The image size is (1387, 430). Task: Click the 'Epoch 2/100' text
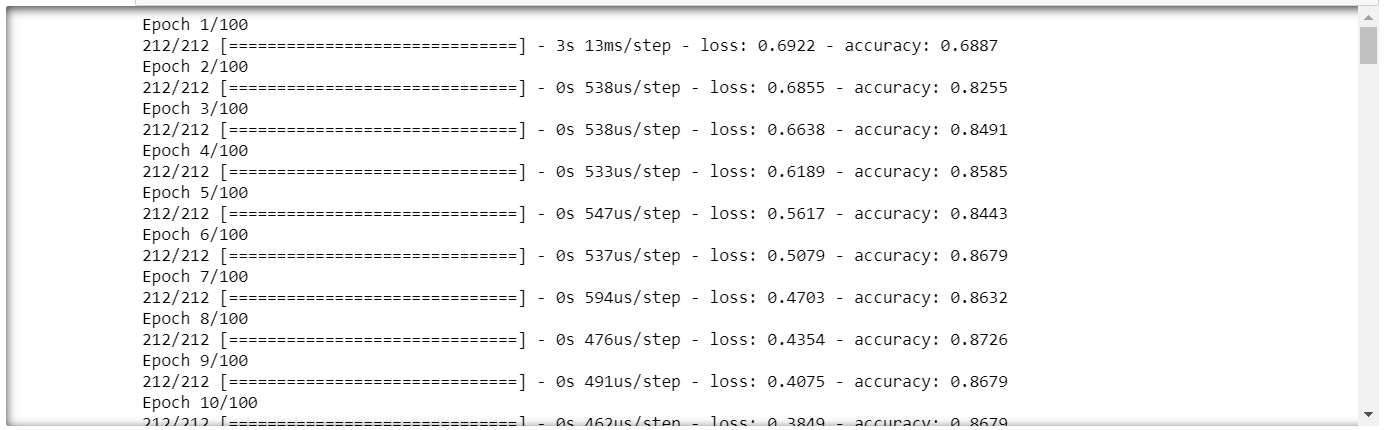(195, 66)
